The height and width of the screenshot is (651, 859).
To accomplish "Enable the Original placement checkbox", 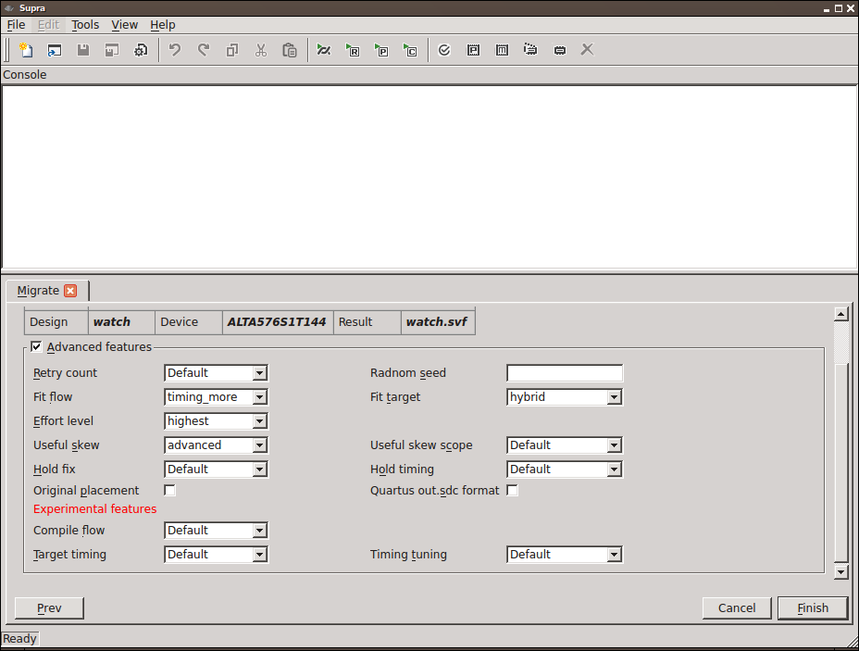I will 170,490.
